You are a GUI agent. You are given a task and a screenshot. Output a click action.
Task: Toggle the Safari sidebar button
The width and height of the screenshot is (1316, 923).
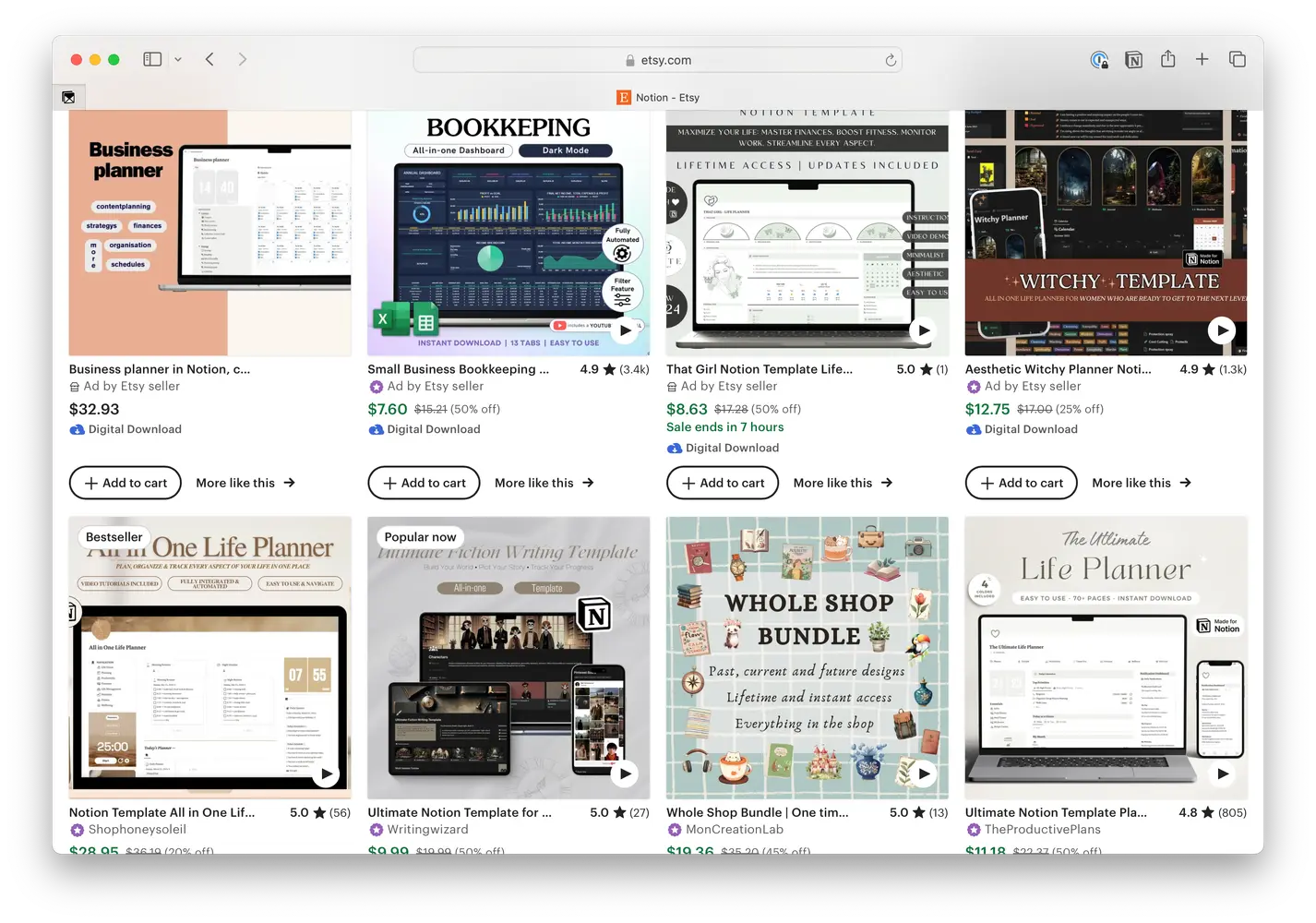point(152,59)
